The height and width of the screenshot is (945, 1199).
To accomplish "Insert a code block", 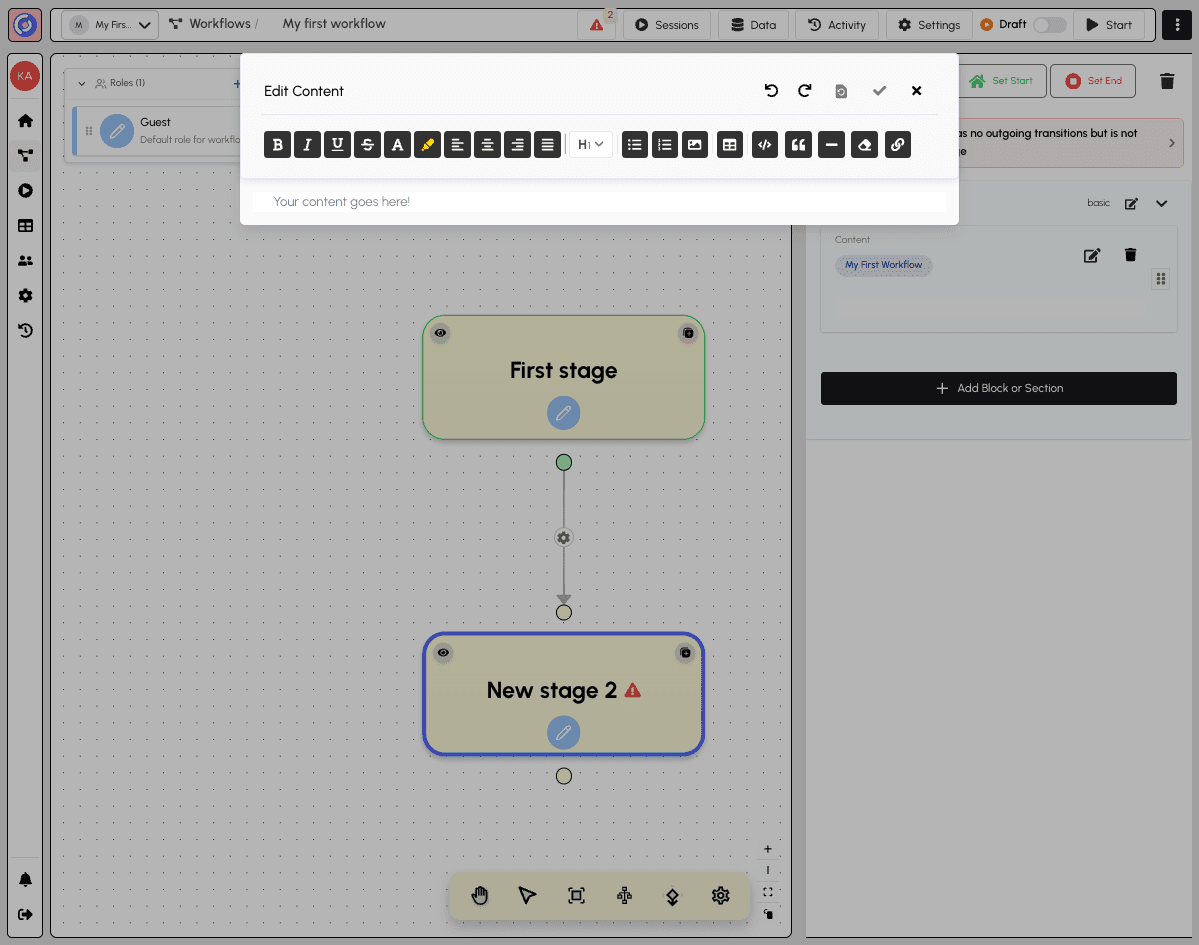I will (x=764, y=145).
